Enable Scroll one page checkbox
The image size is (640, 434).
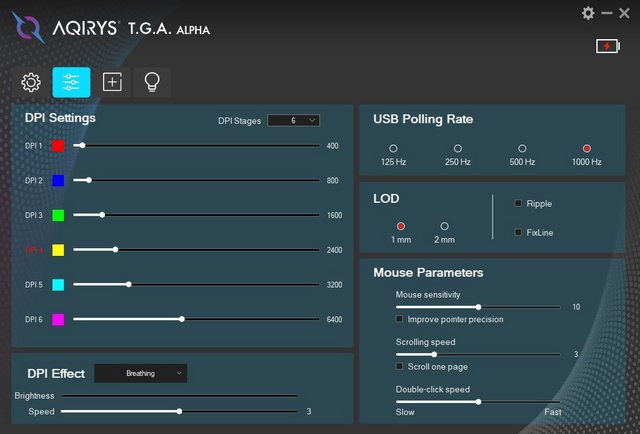400,366
